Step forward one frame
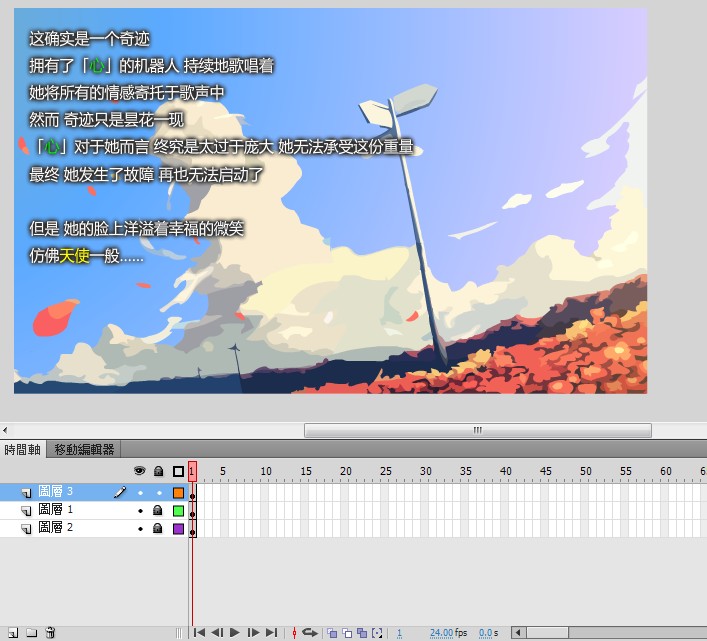This screenshot has height=641, width=707. (x=253, y=633)
